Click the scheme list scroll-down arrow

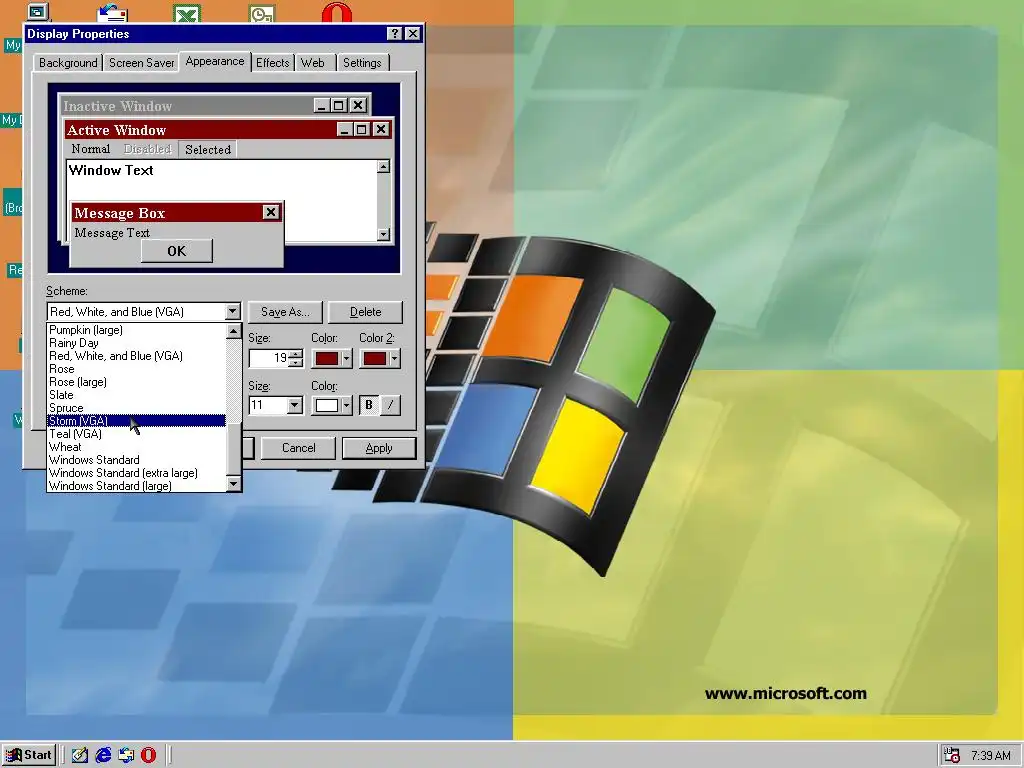[233, 484]
